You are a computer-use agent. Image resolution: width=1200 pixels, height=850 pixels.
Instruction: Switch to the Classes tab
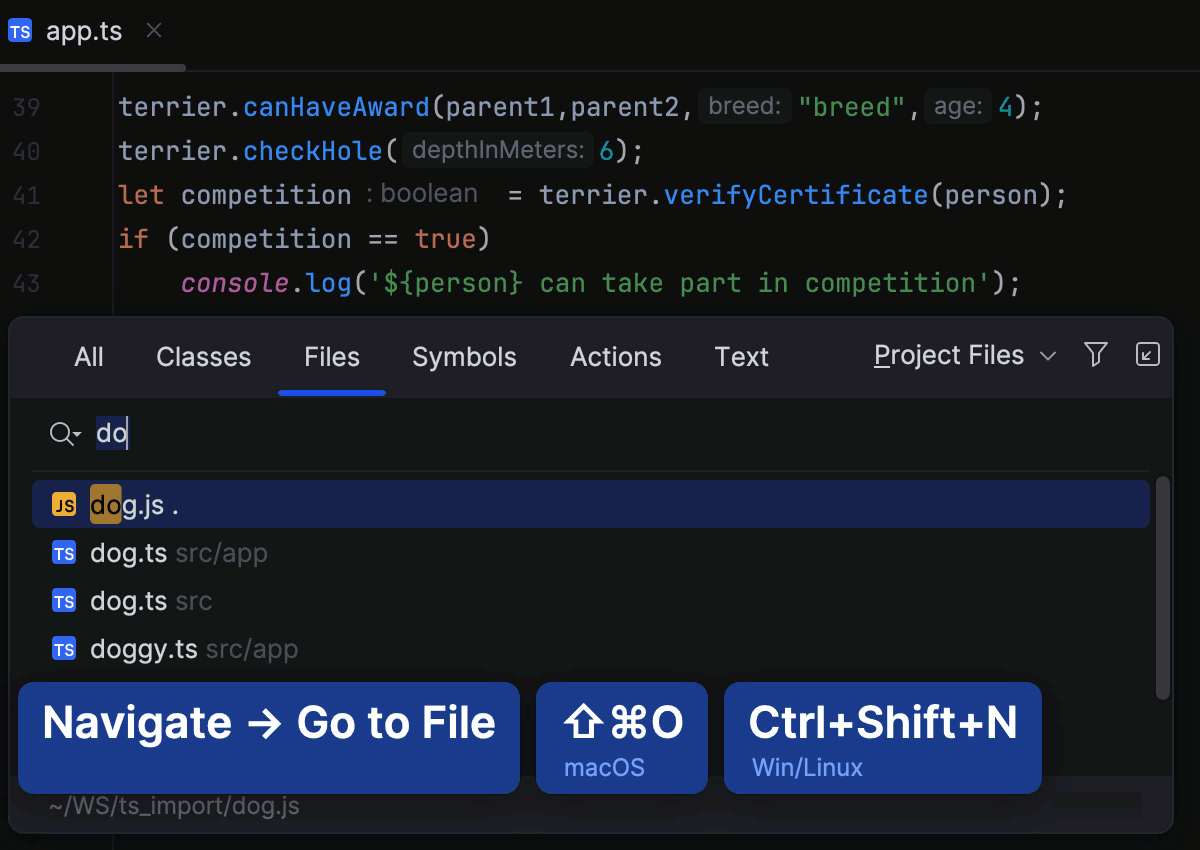point(203,357)
